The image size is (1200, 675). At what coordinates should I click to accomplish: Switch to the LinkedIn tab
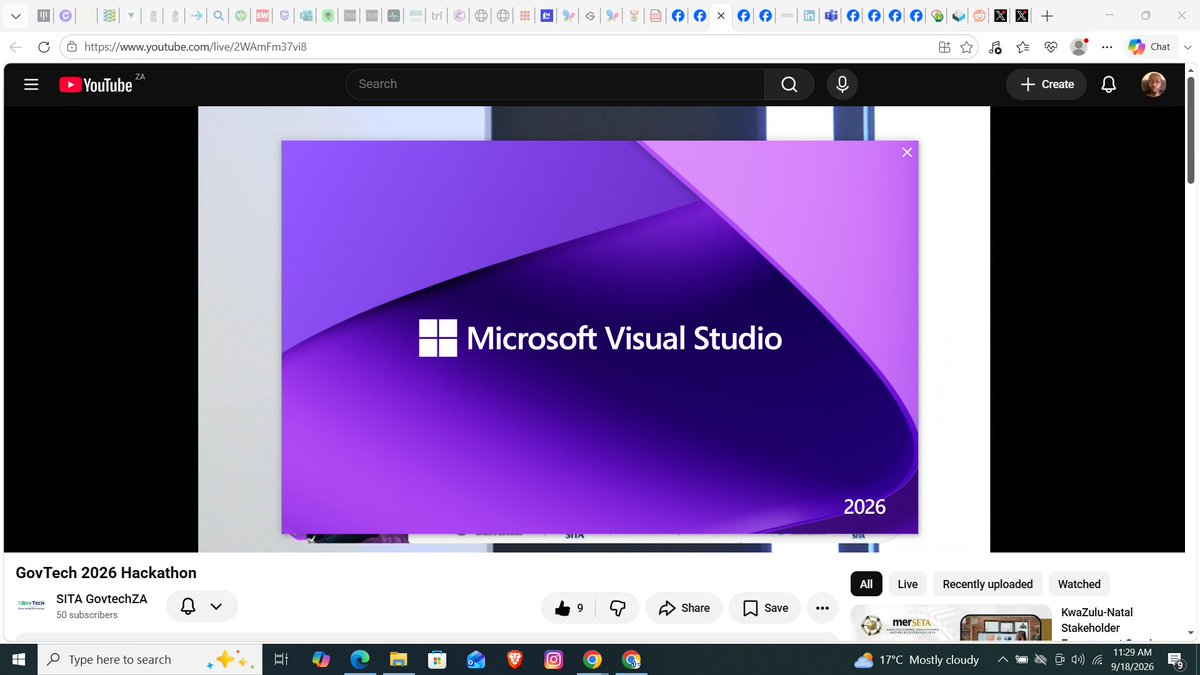[x=809, y=16]
